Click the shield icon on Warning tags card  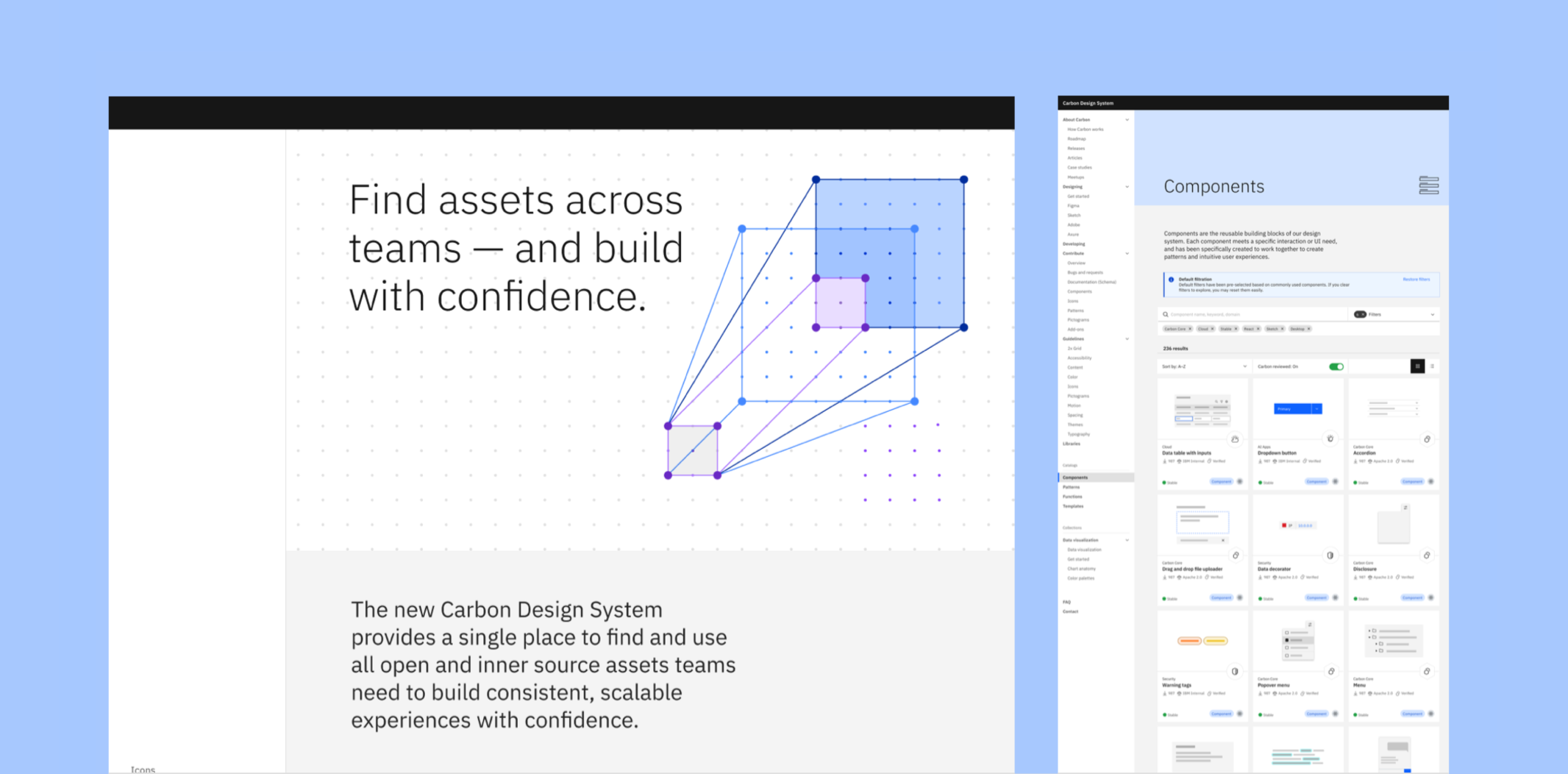click(1235, 671)
